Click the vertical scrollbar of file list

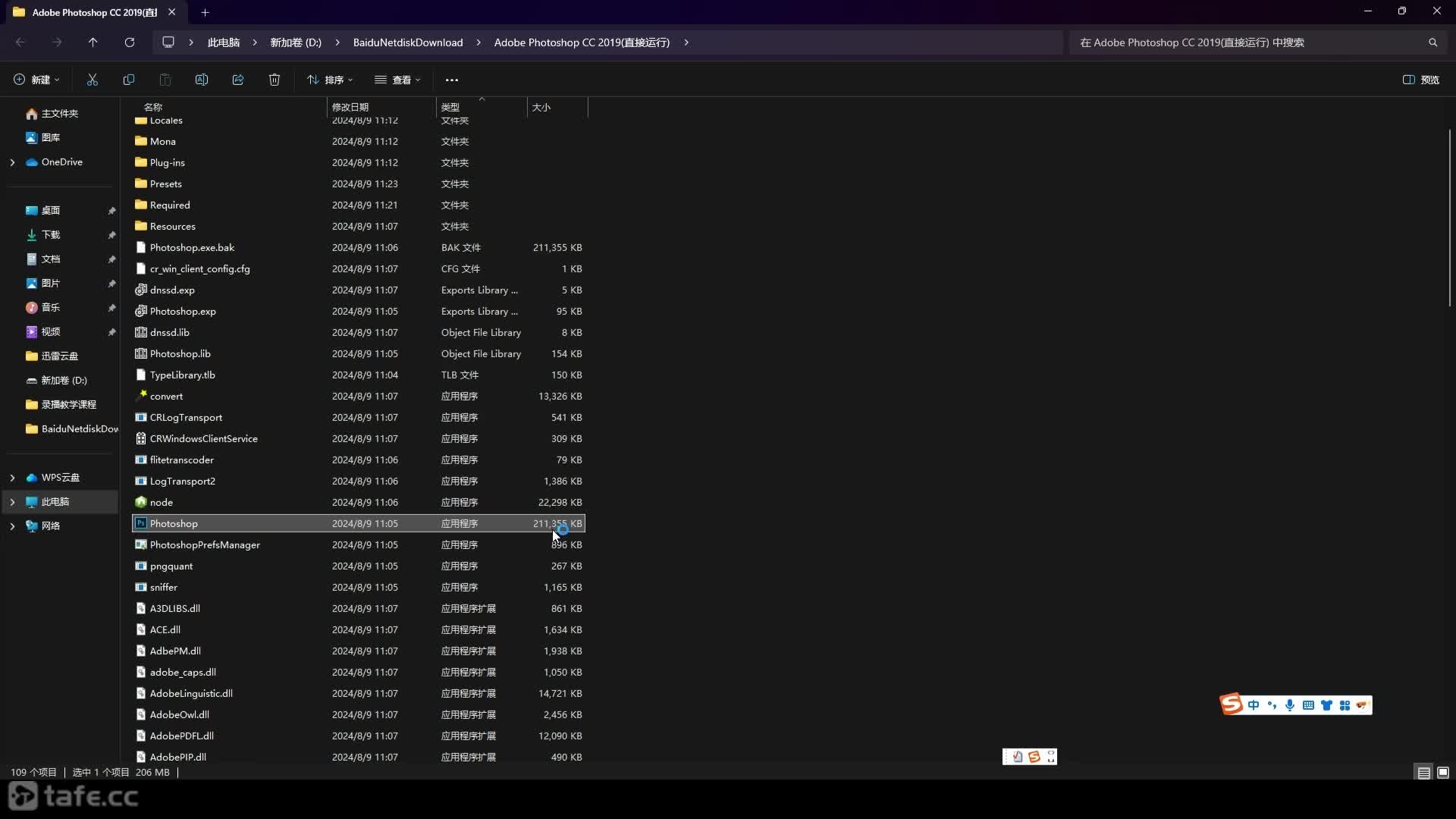pyautogui.click(x=1450, y=218)
